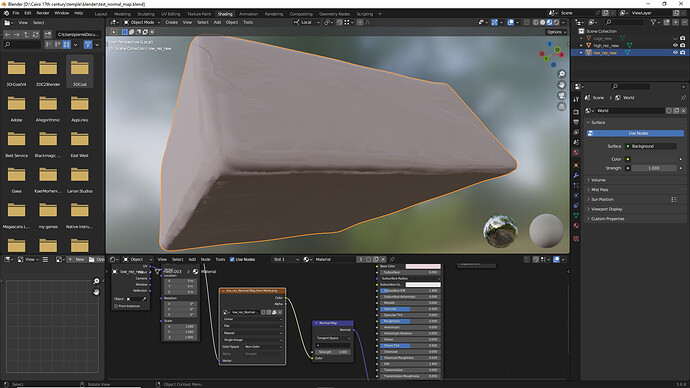
Task: Click the UV editor zoom magnifier icon
Action: click(x=96, y=281)
